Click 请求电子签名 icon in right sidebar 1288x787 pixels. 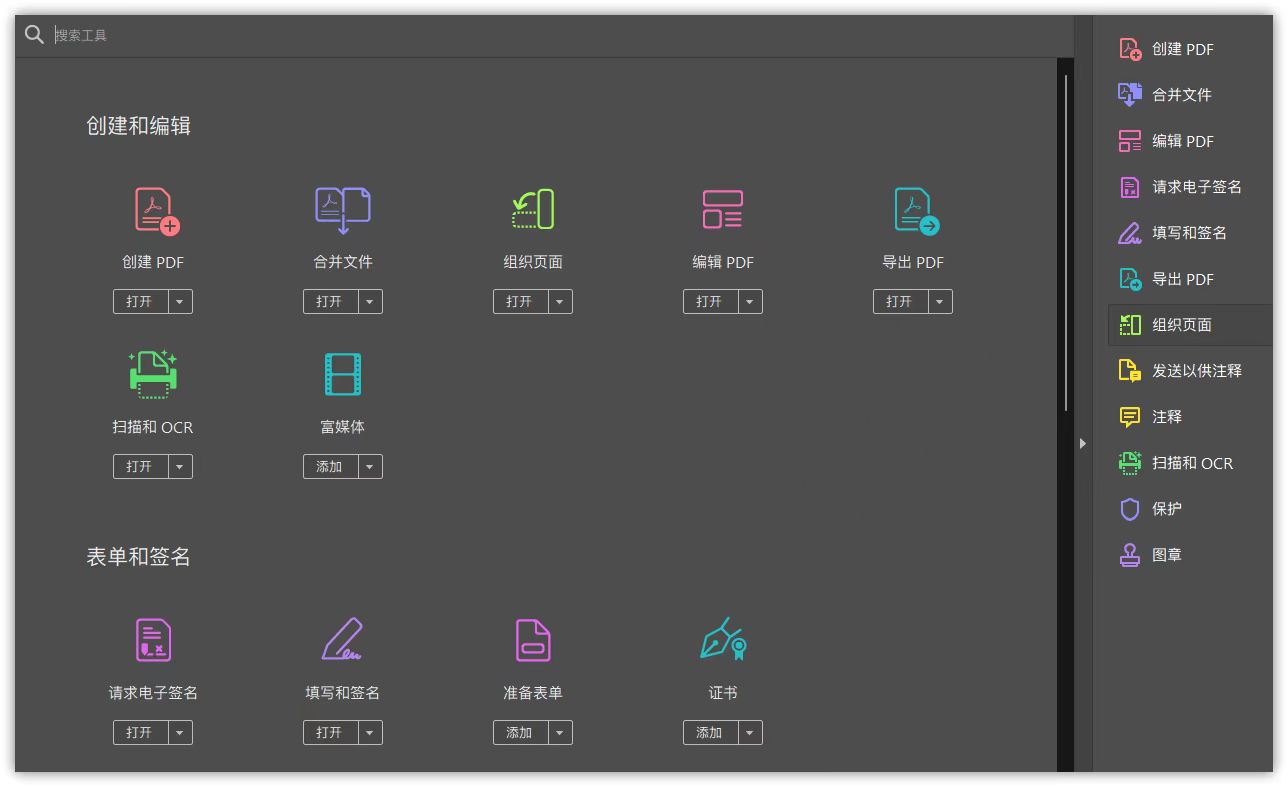1130,187
